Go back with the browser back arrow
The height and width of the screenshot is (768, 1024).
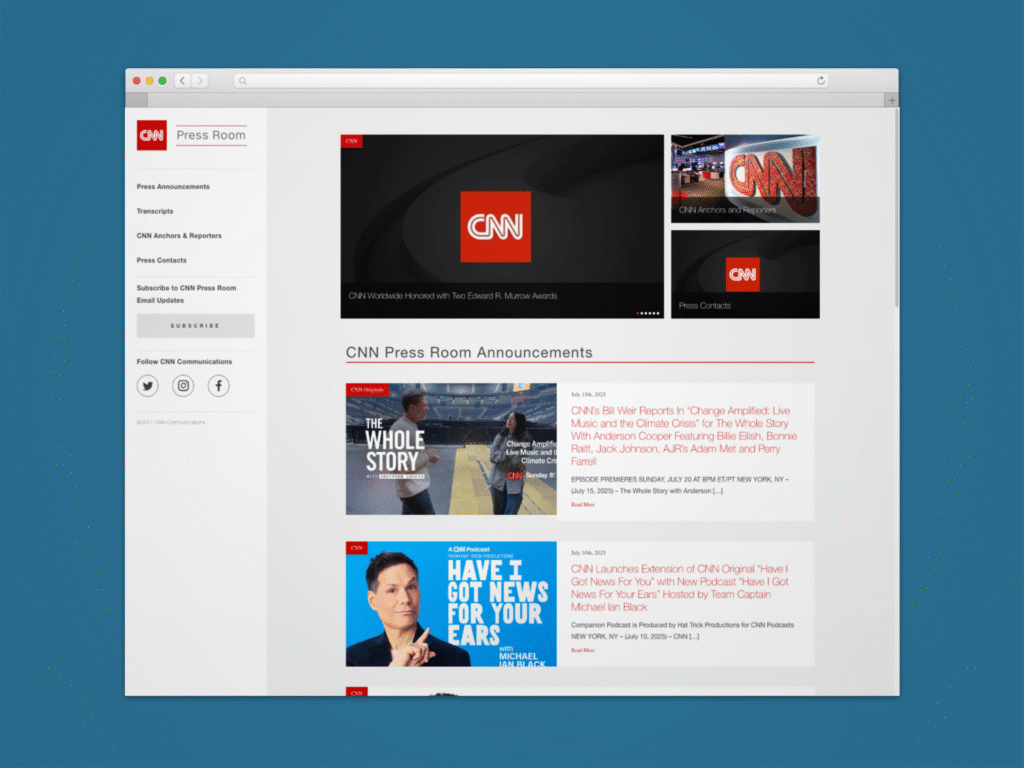tap(183, 81)
